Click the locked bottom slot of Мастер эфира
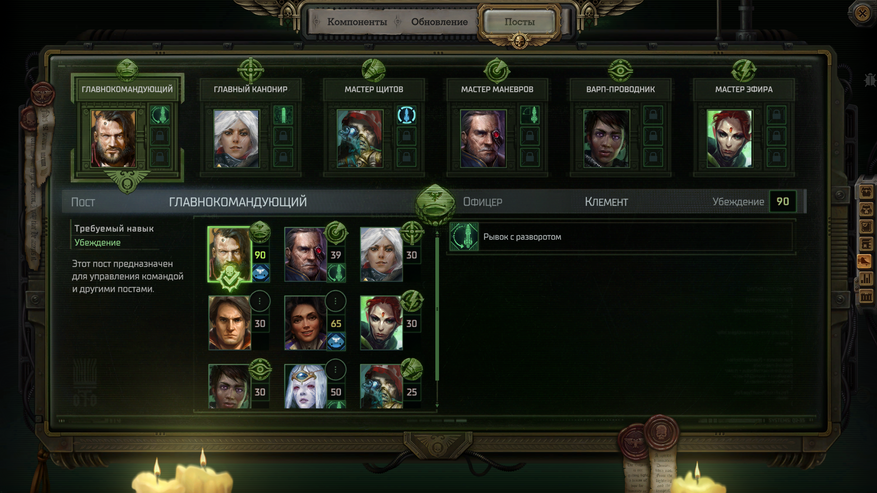The width and height of the screenshot is (877, 493). [776, 157]
